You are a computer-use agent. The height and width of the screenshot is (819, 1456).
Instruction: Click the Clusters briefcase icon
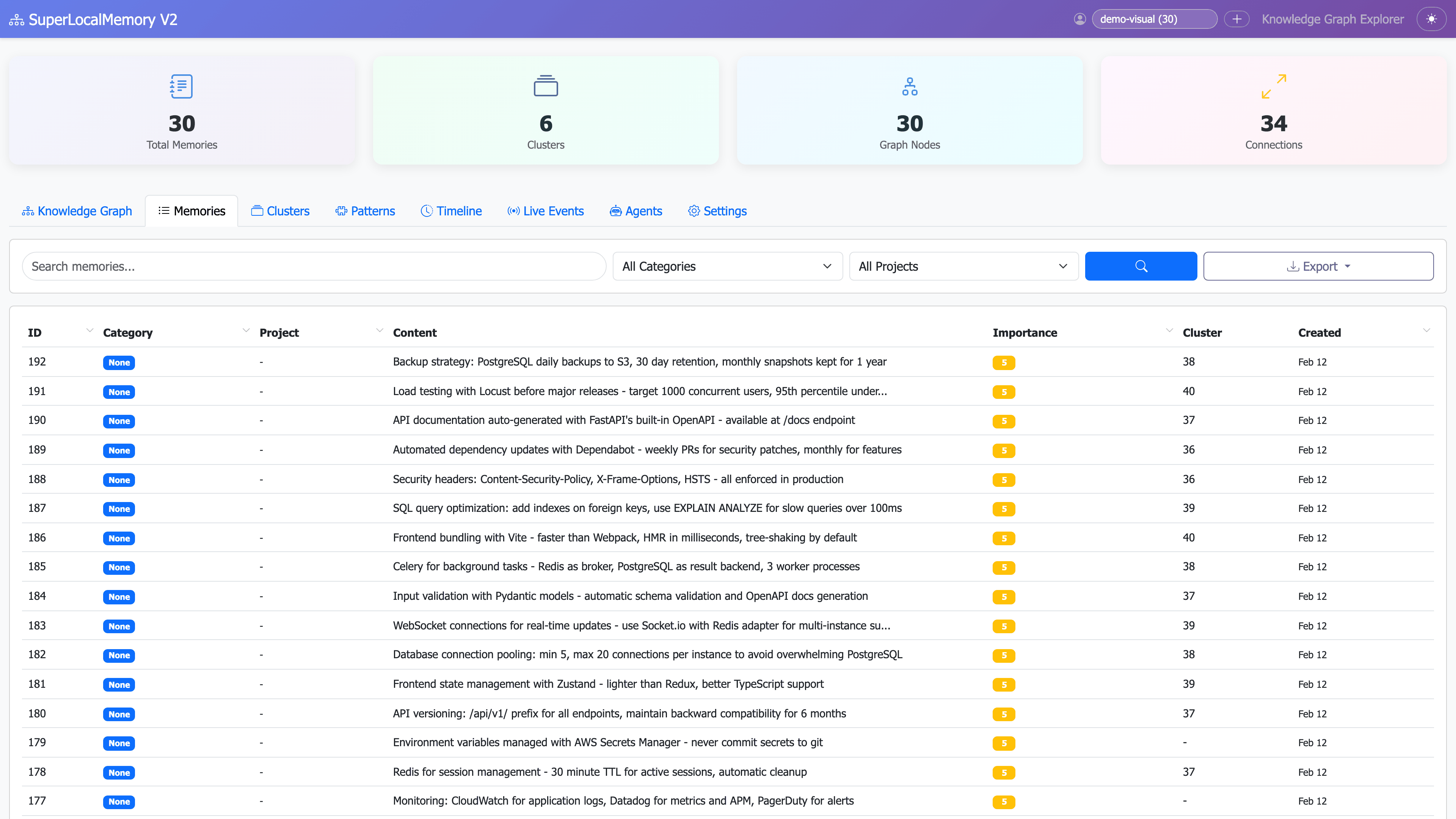545,86
